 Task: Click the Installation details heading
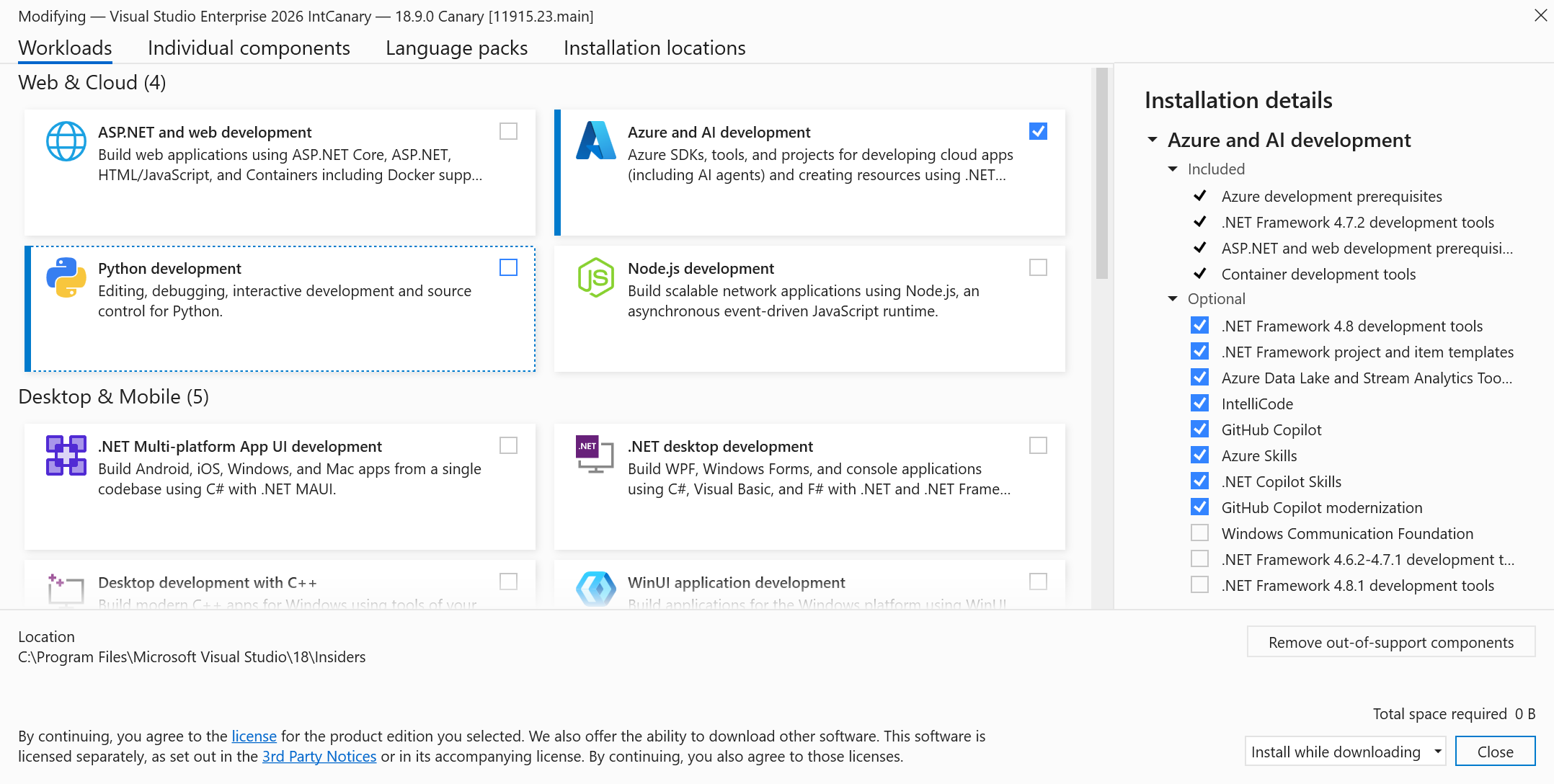(1238, 99)
